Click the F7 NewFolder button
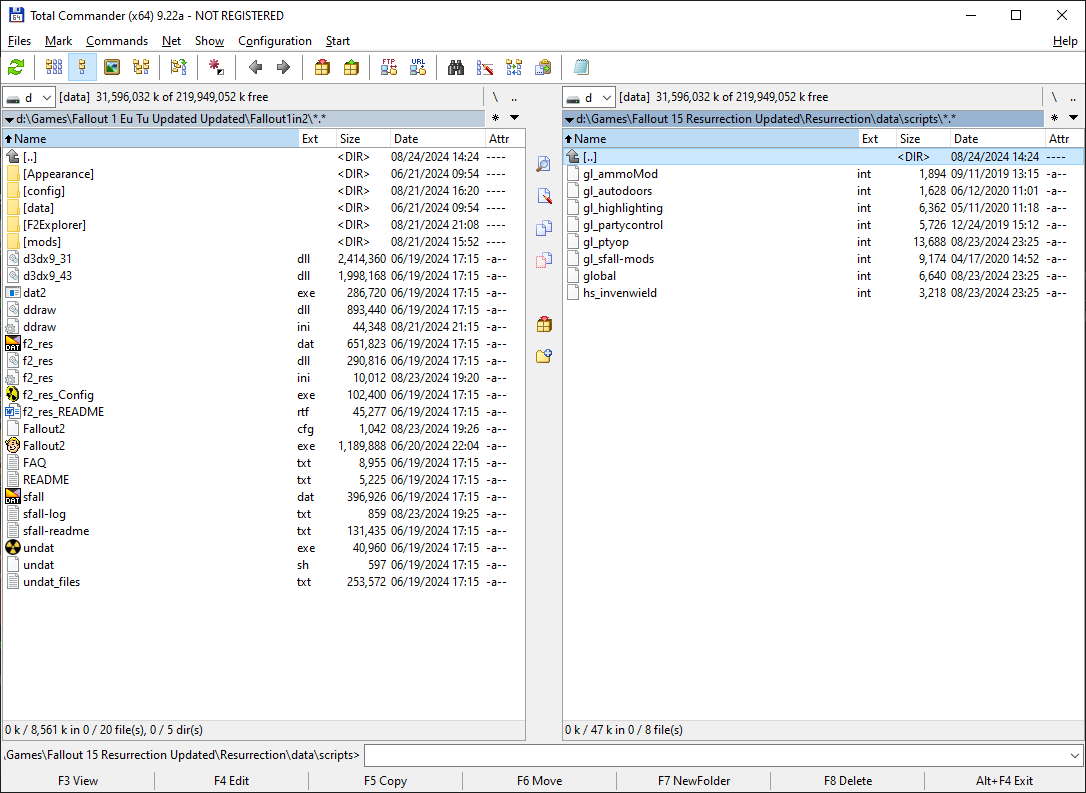Viewport: 1086px width, 793px height. [x=694, y=781]
